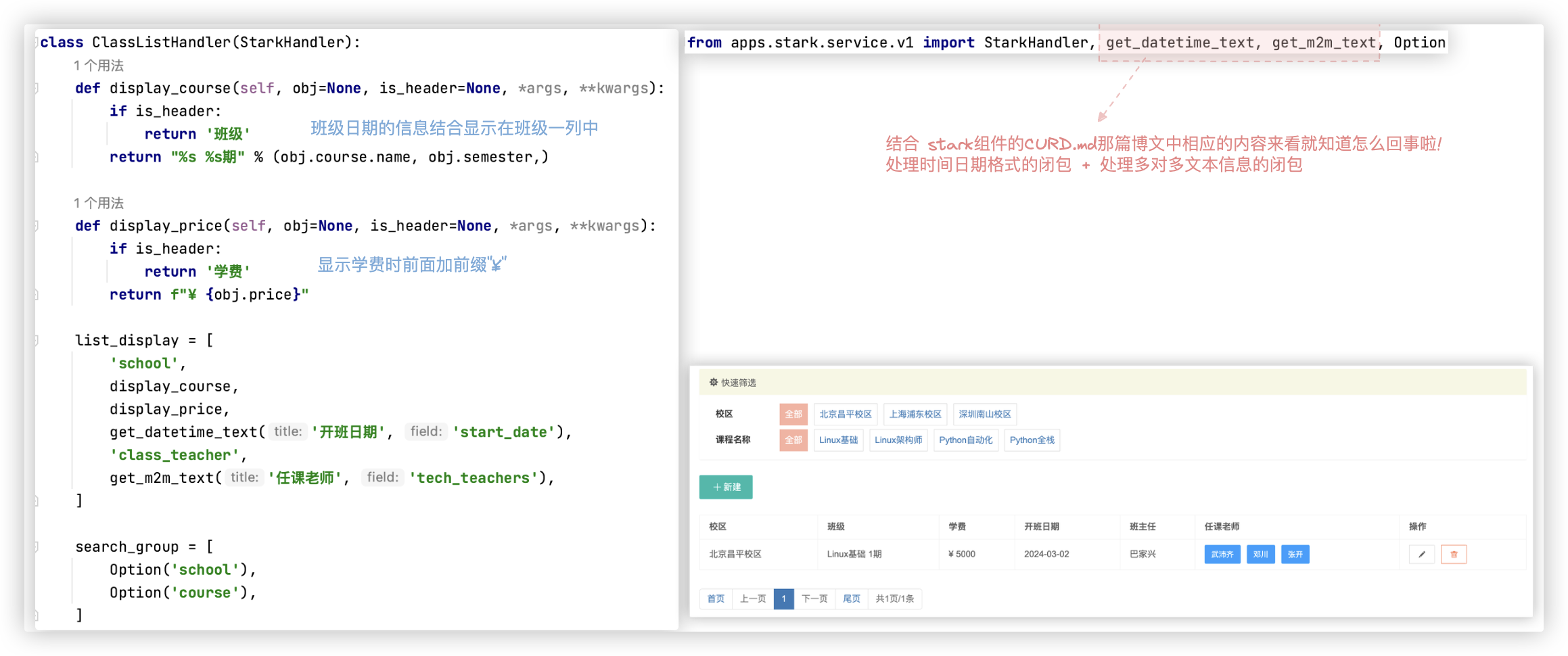Choose the 深圳南山校区 filter option
The height and width of the screenshot is (656, 1568).
click(984, 414)
